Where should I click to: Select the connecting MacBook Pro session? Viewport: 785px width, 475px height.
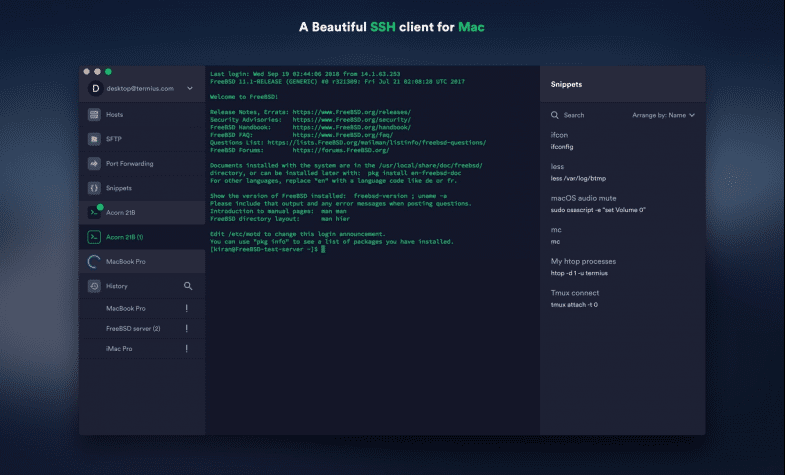click(x=142, y=262)
